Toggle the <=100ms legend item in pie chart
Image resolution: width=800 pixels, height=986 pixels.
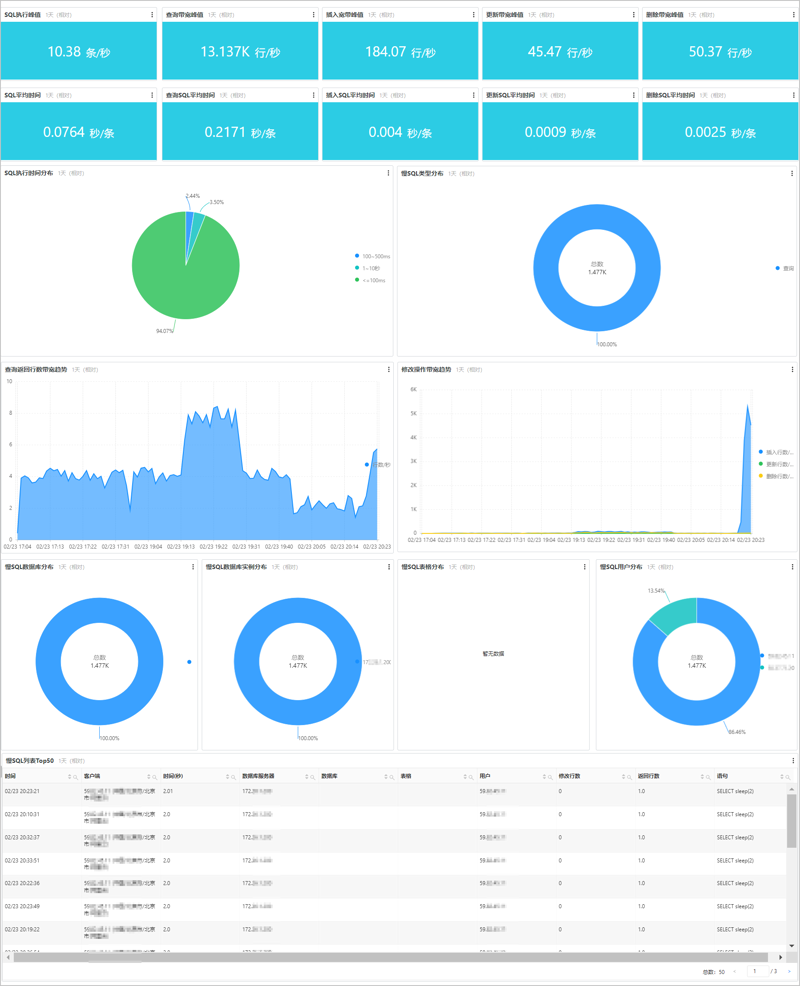(x=370, y=280)
